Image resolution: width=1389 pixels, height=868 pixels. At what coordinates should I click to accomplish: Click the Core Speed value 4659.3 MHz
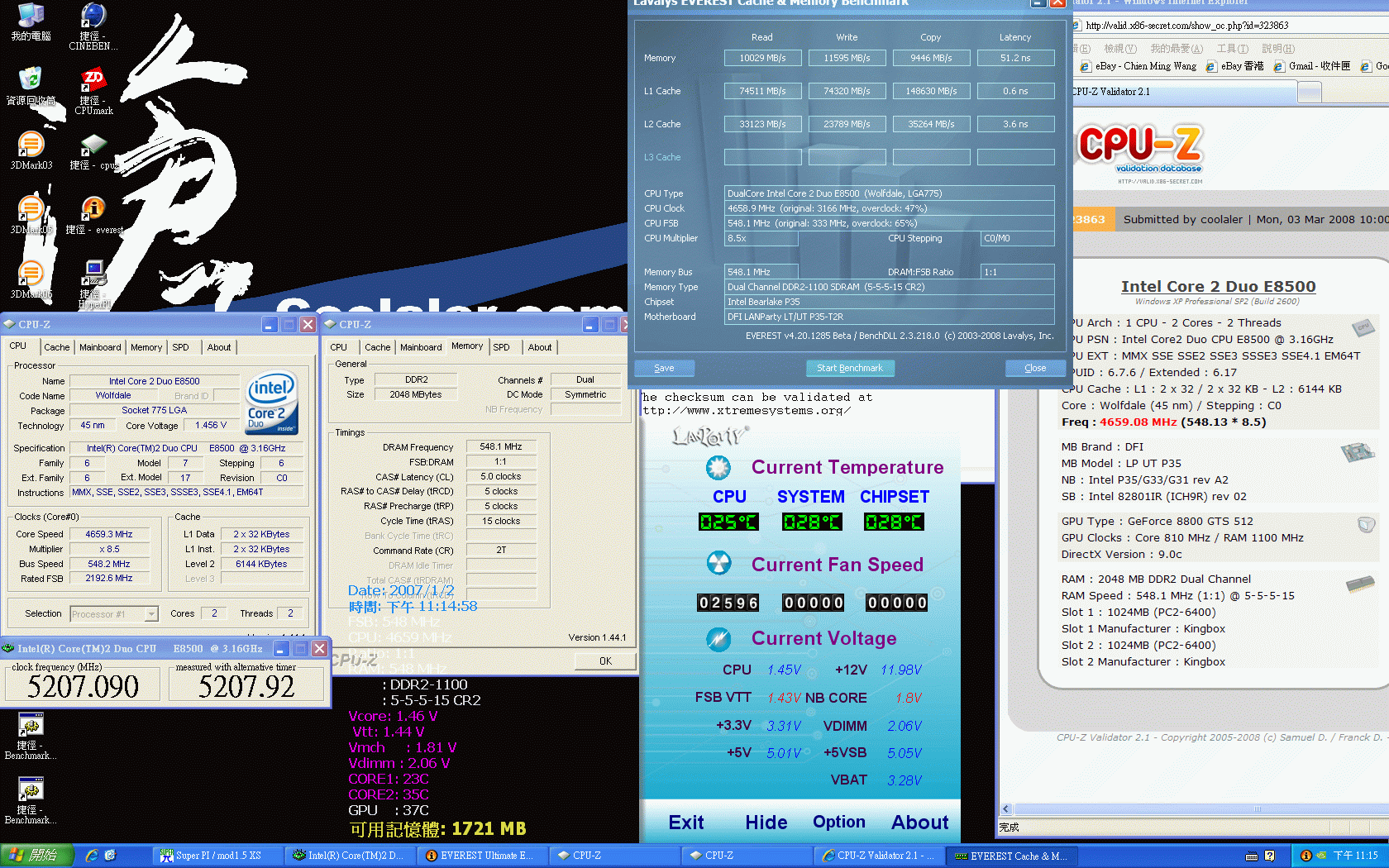click(109, 534)
